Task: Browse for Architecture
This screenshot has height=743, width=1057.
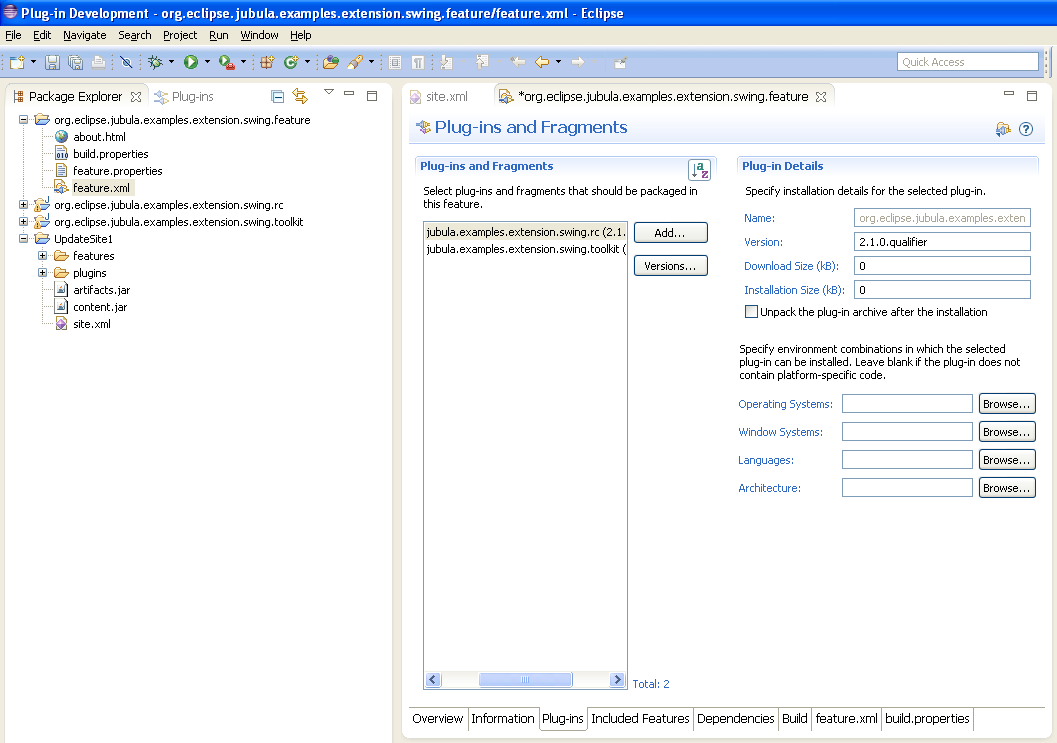Action: [1007, 487]
